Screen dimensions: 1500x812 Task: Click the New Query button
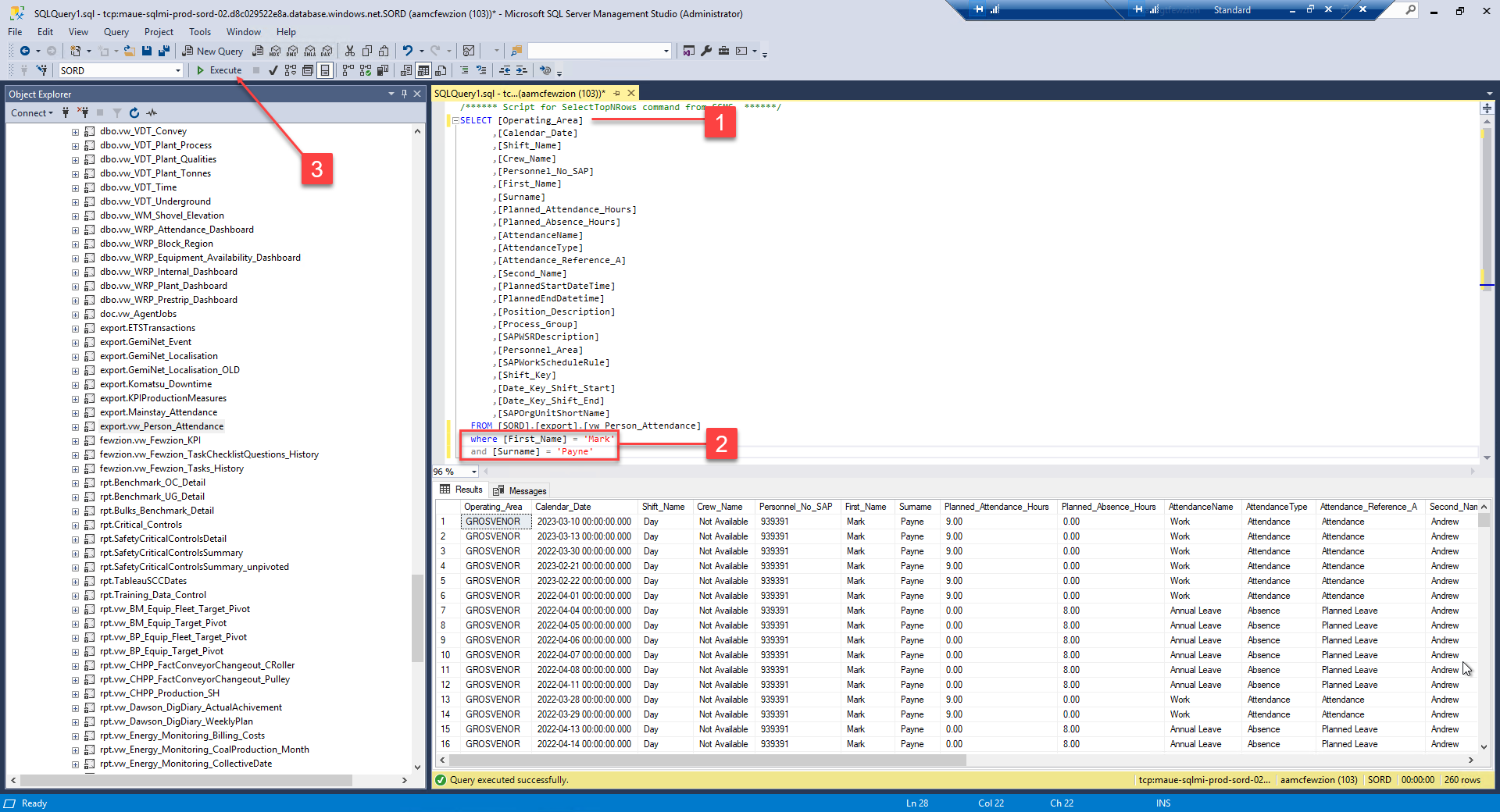tap(212, 51)
